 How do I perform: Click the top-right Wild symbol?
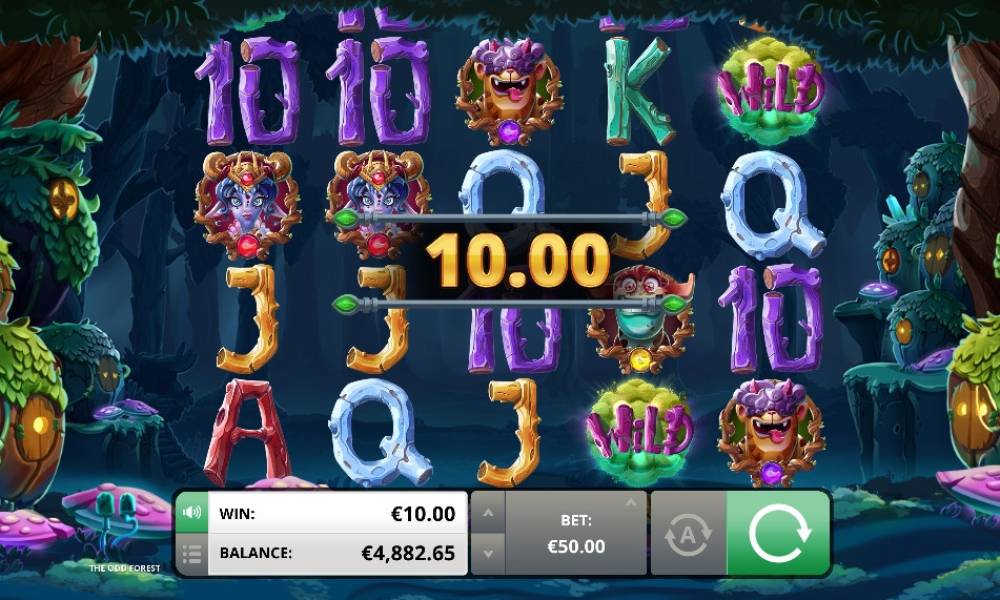(770, 91)
